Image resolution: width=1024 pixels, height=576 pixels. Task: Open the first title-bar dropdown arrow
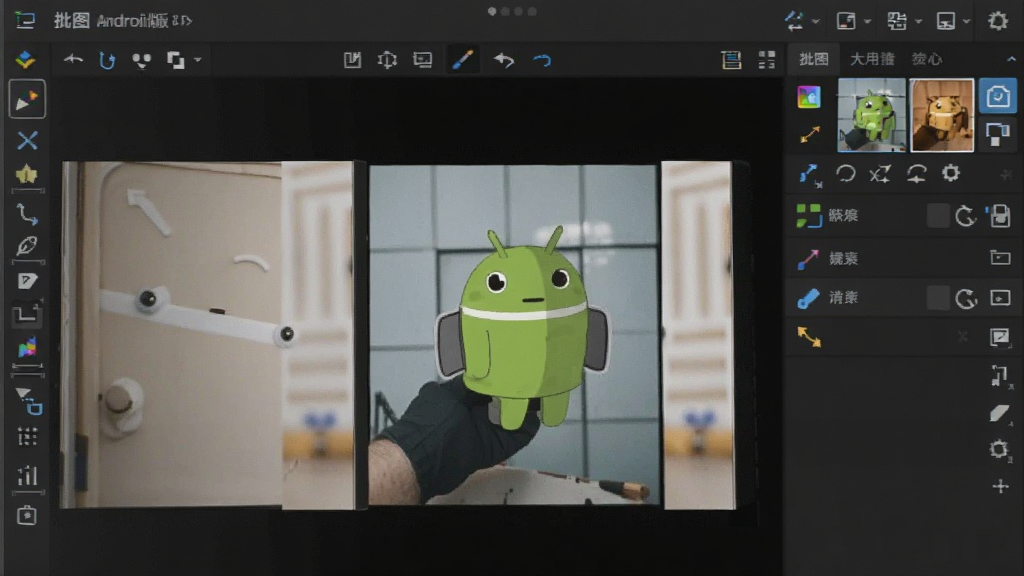point(816,22)
